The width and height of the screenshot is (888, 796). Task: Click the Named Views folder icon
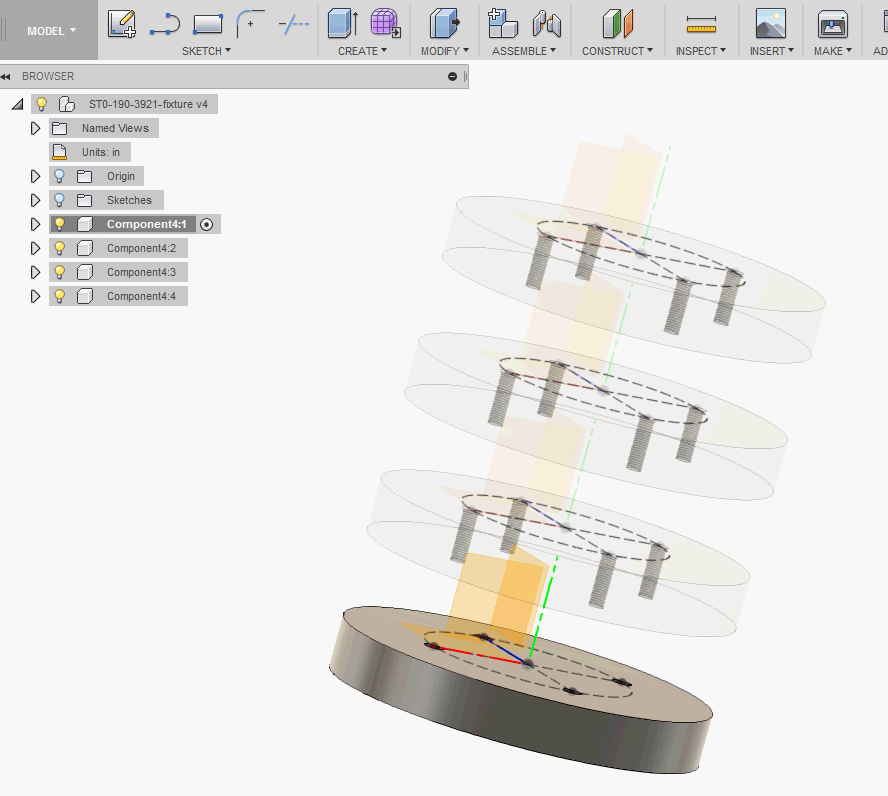pyautogui.click(x=59, y=129)
